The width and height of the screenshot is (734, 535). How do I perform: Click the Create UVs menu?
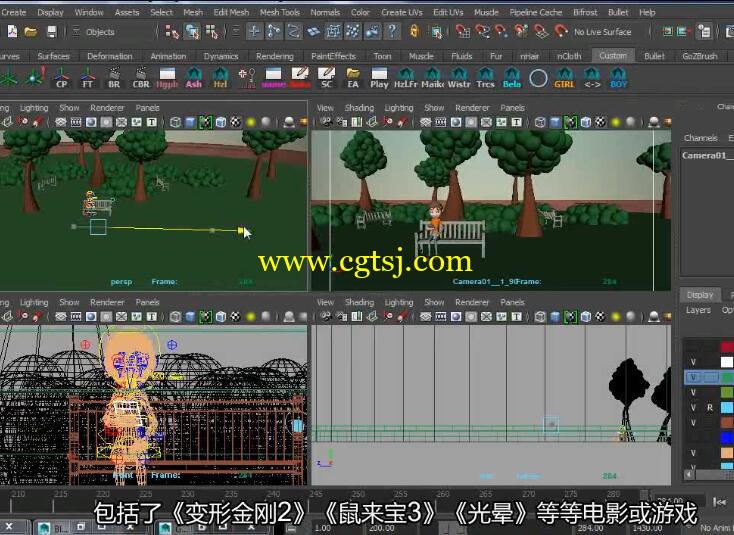pos(402,12)
